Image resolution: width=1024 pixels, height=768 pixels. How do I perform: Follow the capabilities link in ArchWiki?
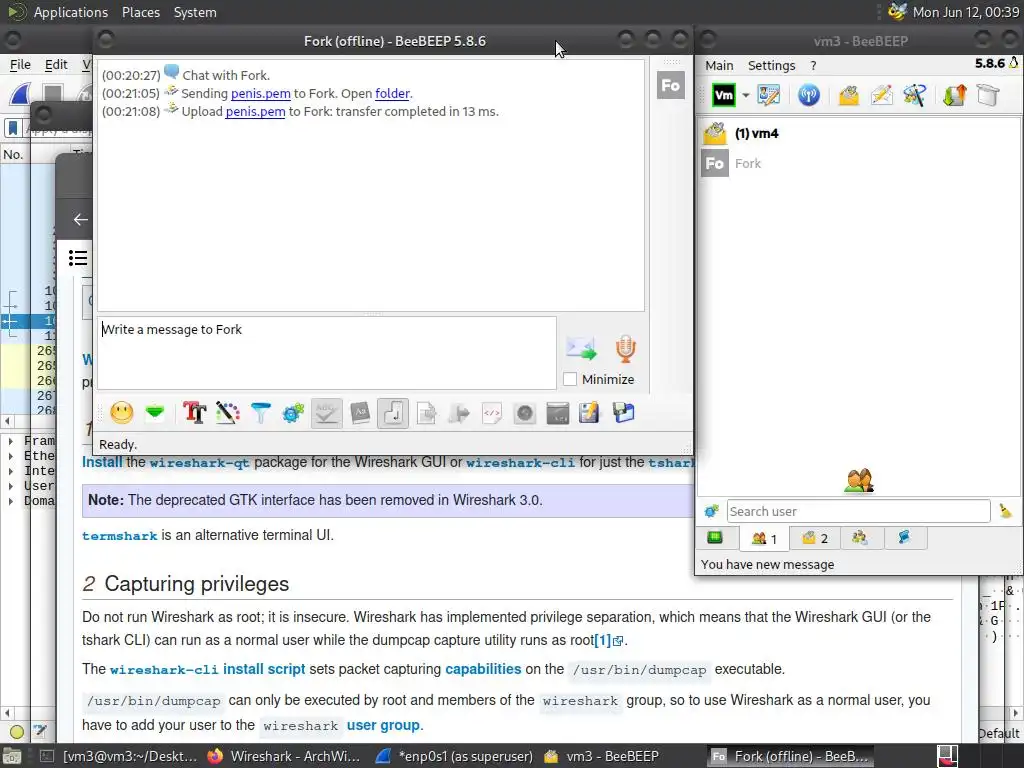483,669
